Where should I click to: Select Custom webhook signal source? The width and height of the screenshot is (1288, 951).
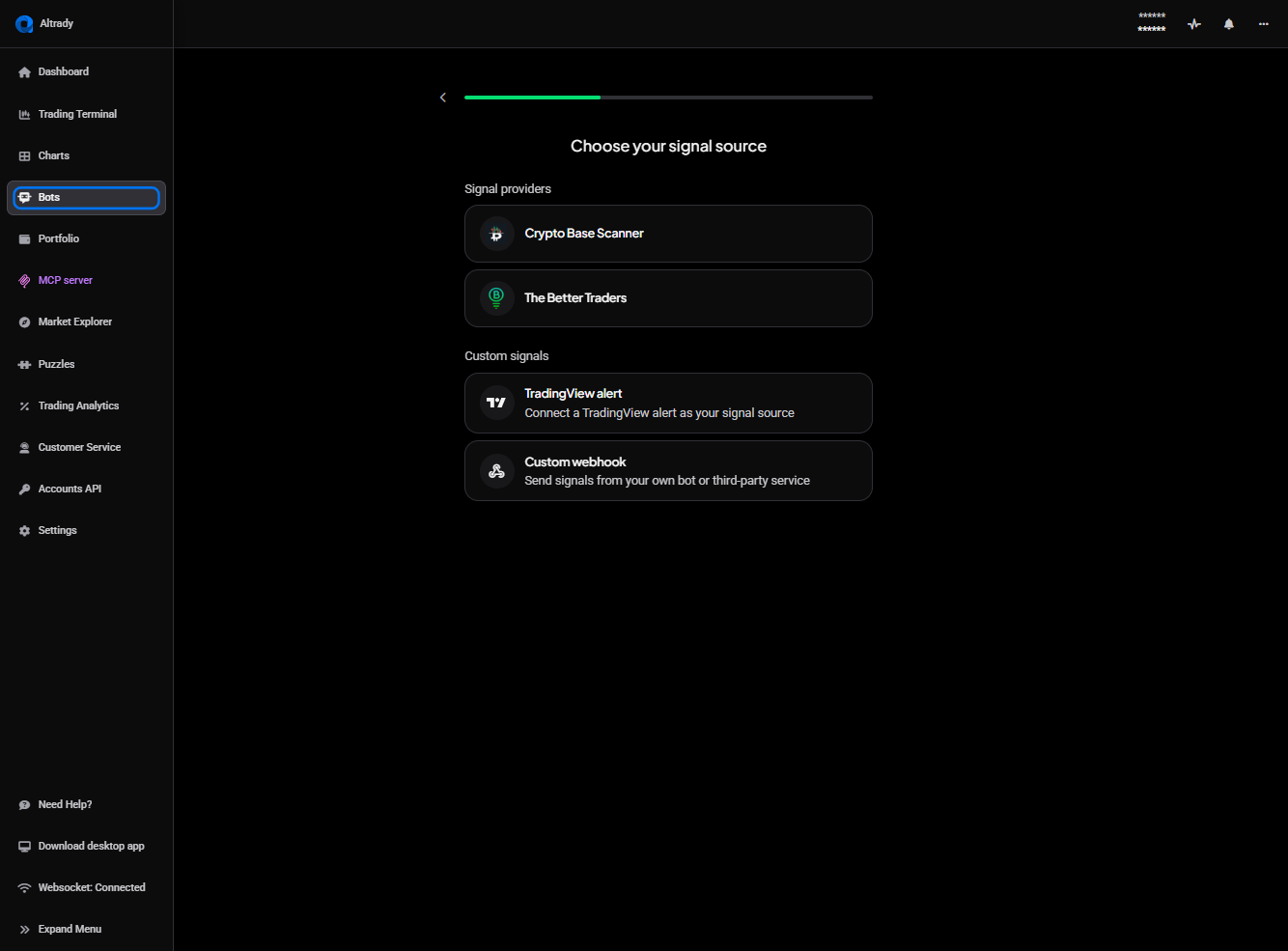(668, 471)
